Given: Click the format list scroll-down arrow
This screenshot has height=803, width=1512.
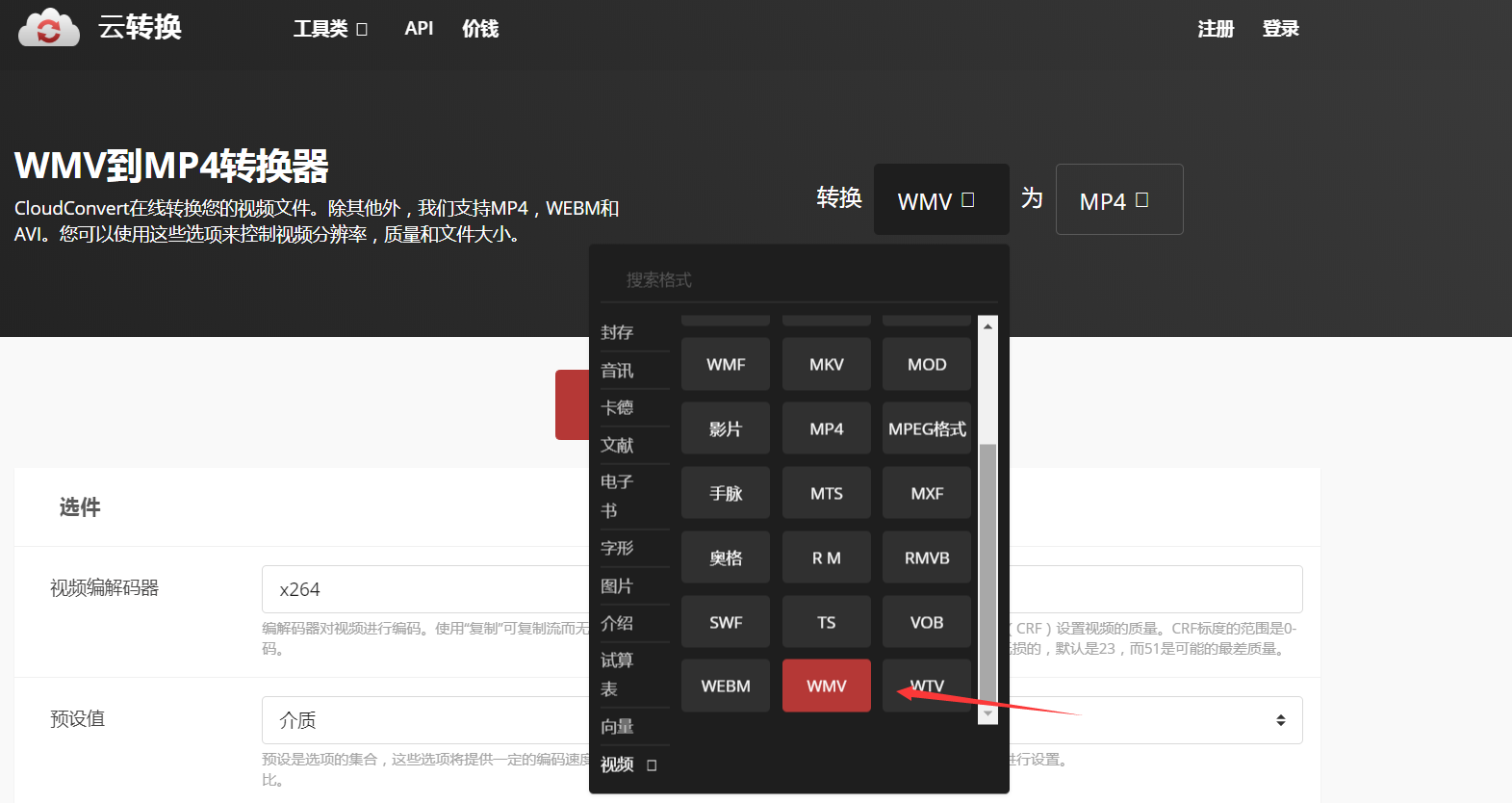Looking at the screenshot, I should [987, 714].
